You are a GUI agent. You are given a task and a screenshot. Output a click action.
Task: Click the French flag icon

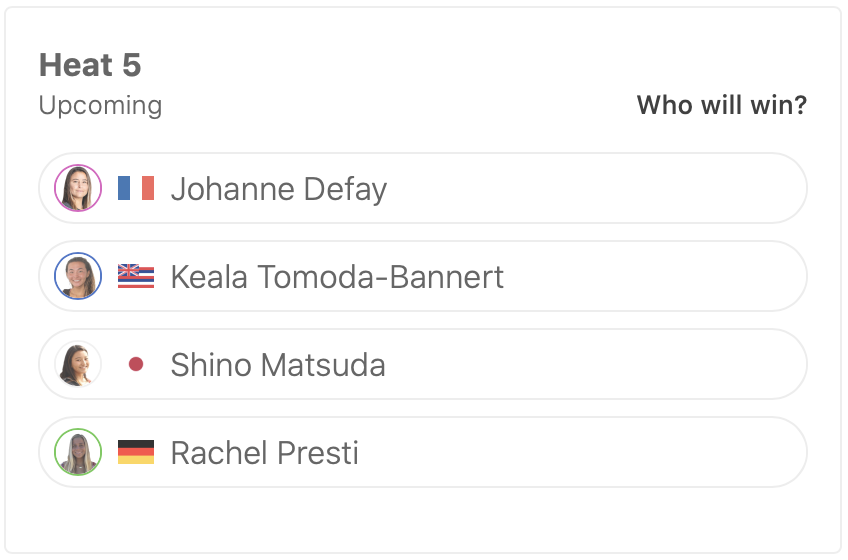(x=136, y=188)
